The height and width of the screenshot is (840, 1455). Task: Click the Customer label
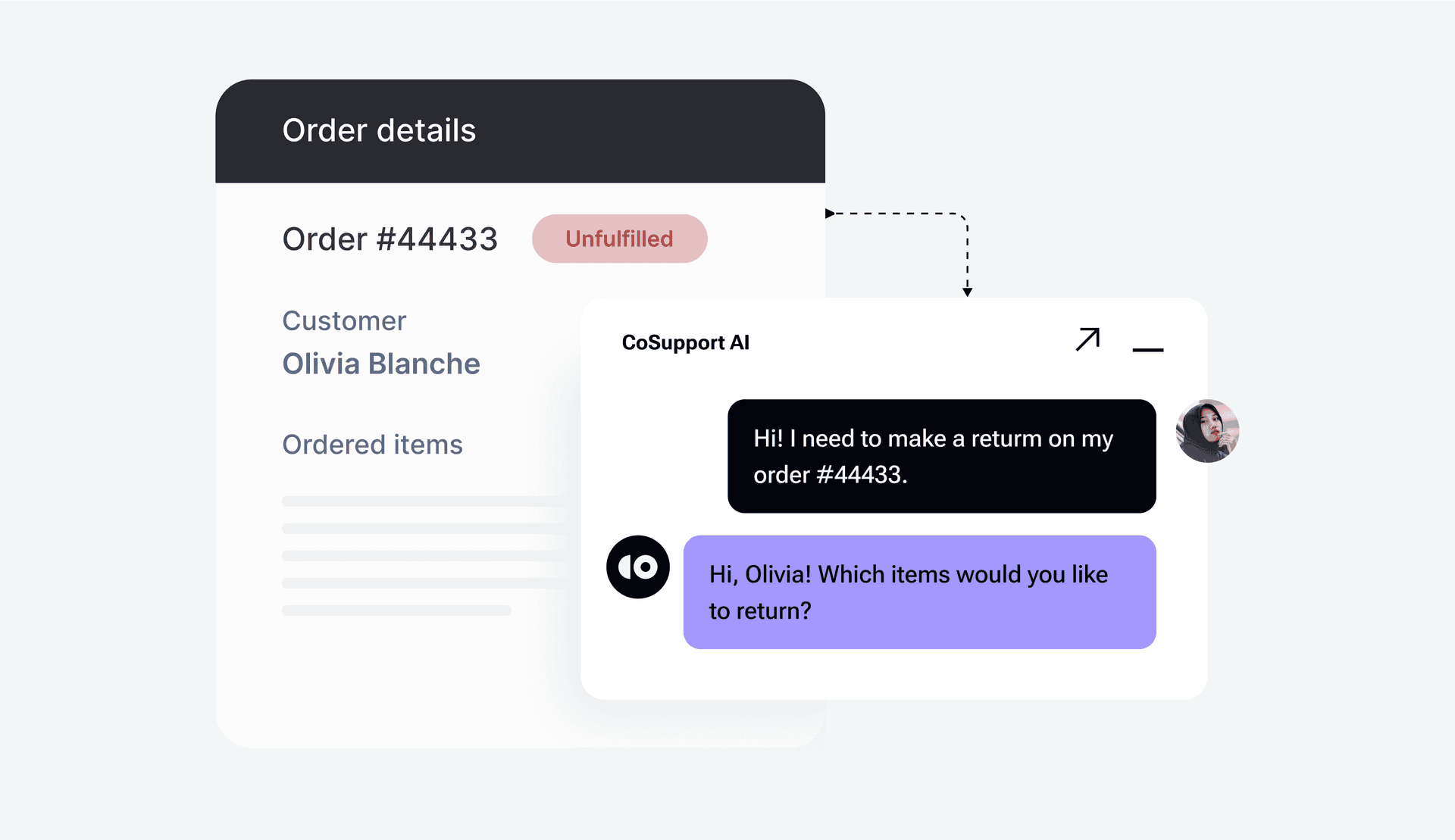(344, 320)
